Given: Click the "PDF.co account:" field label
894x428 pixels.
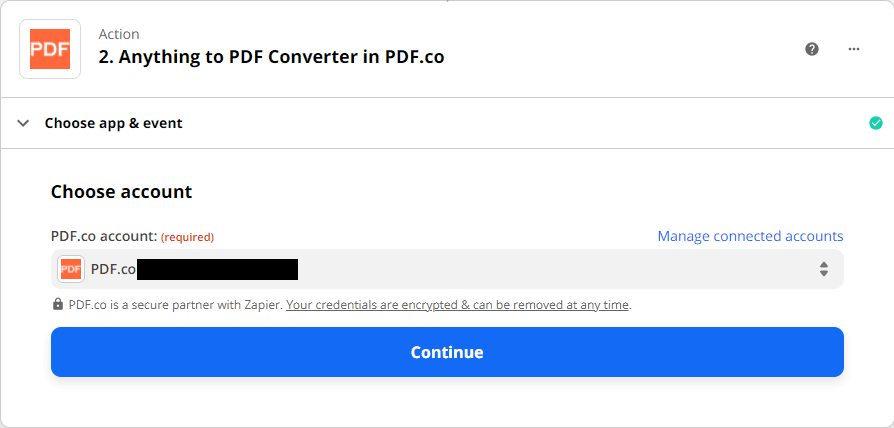Looking at the screenshot, I should pos(104,236).
